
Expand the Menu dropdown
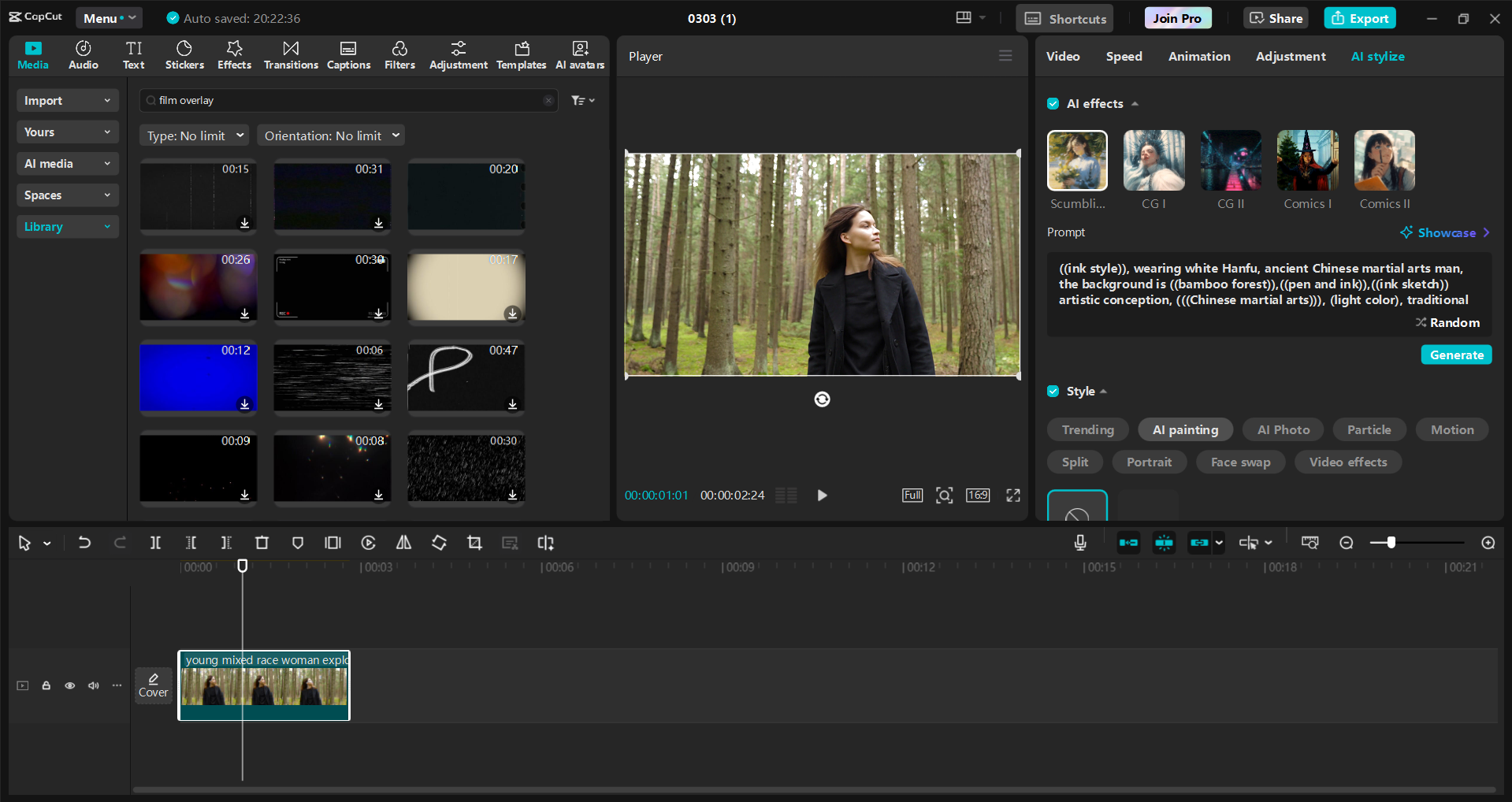coord(109,18)
